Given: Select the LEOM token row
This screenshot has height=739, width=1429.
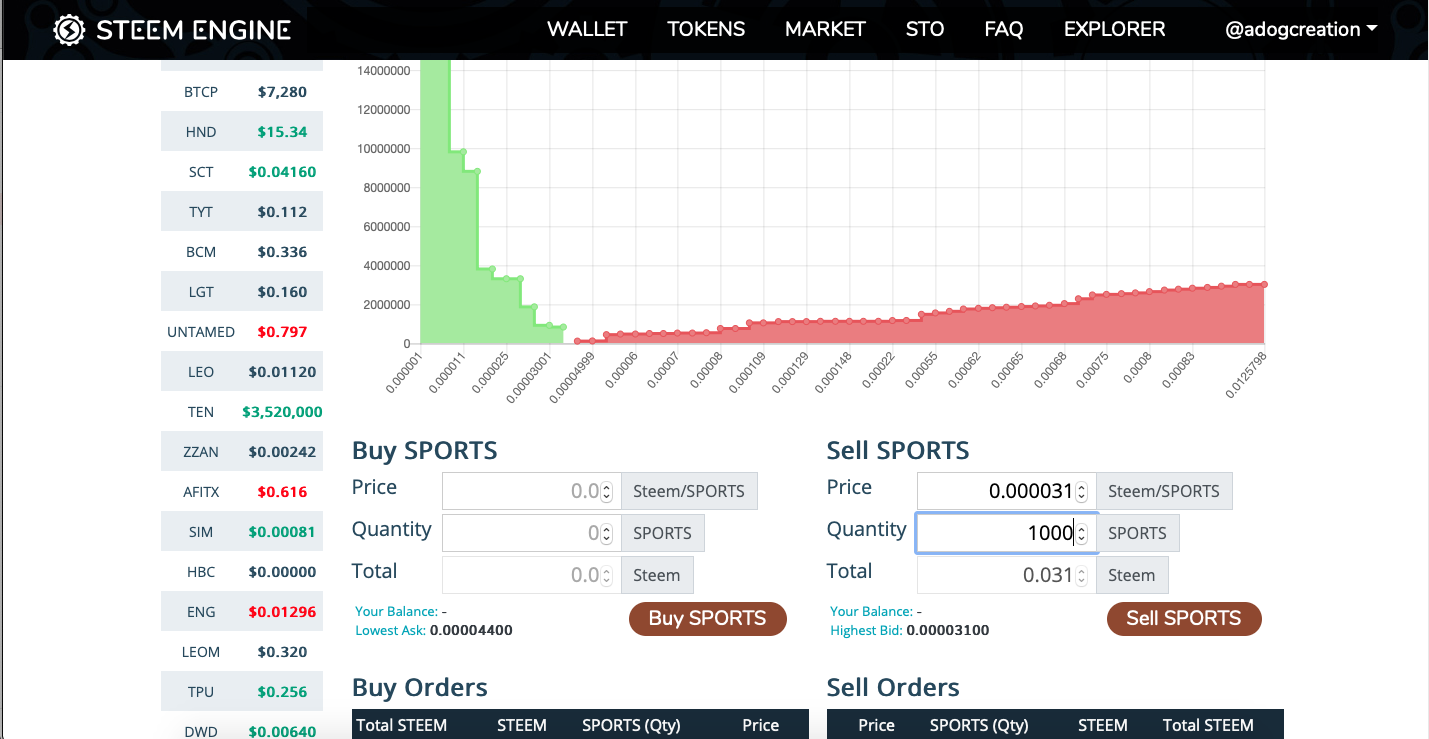Looking at the screenshot, I should pos(242,652).
